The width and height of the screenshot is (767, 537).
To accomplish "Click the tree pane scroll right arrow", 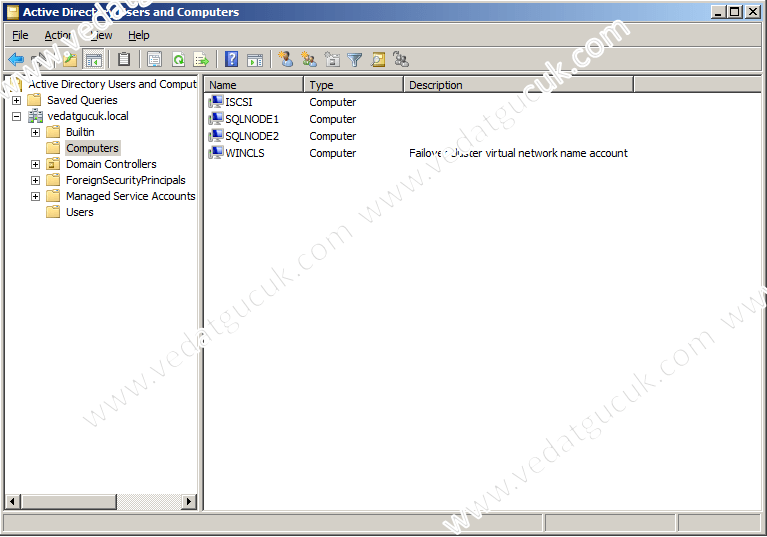I will 189,501.
